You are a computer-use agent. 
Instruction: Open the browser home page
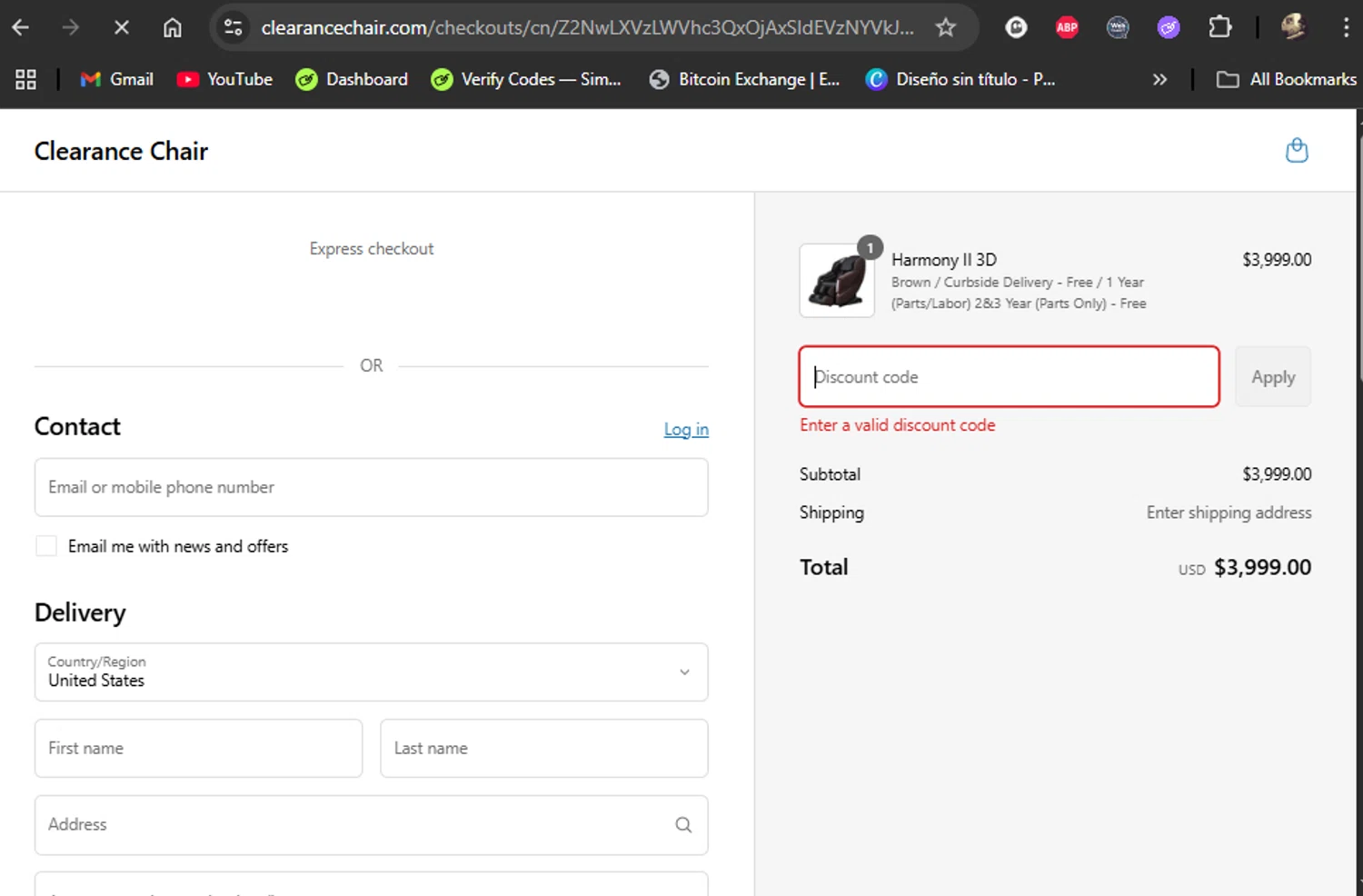pyautogui.click(x=172, y=28)
